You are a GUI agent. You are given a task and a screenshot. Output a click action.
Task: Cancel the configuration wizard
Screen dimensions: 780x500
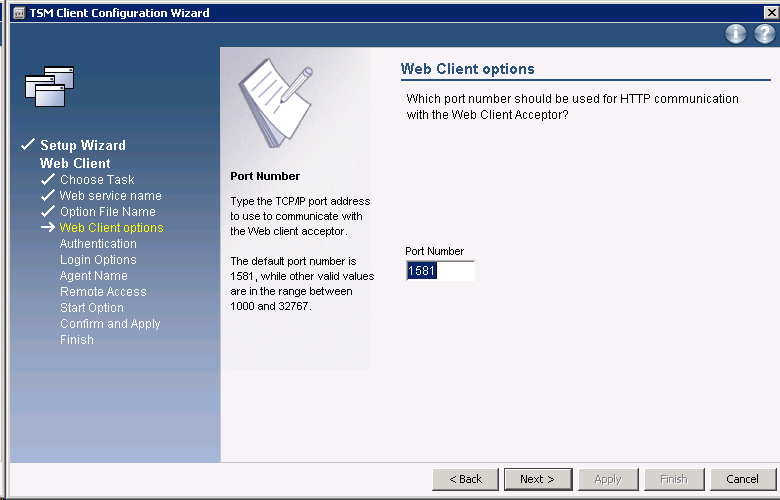742,479
